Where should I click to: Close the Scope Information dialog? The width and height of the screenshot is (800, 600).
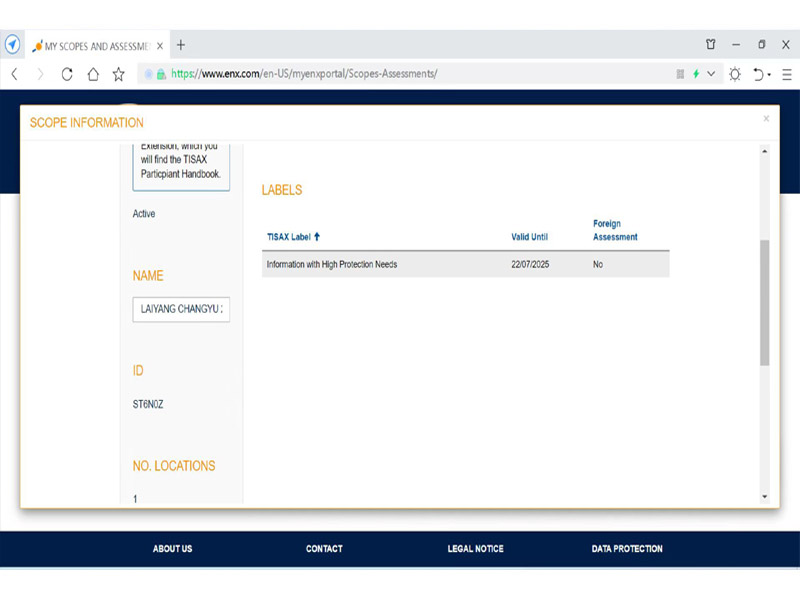click(766, 119)
